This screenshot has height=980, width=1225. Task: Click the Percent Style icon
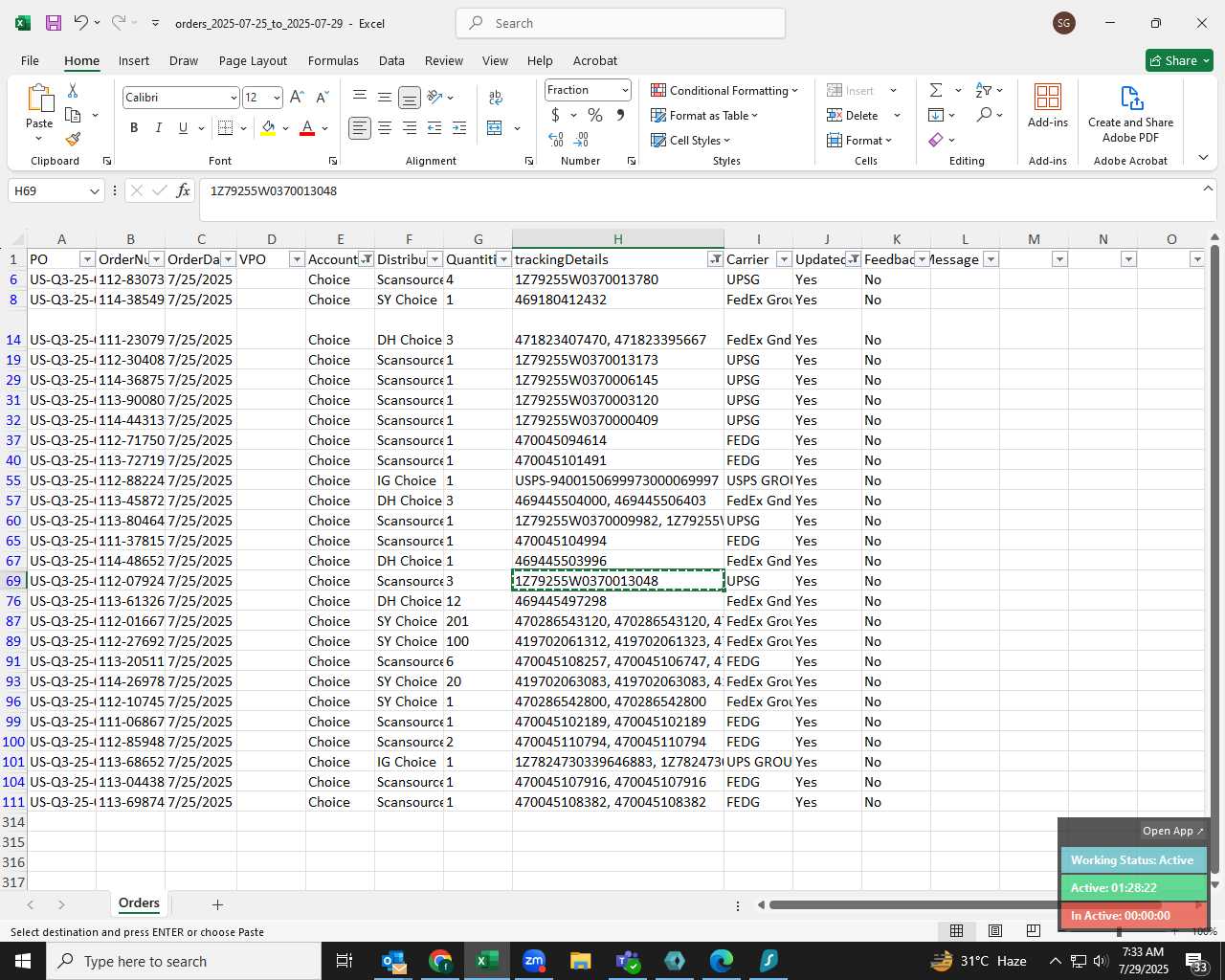click(x=595, y=115)
